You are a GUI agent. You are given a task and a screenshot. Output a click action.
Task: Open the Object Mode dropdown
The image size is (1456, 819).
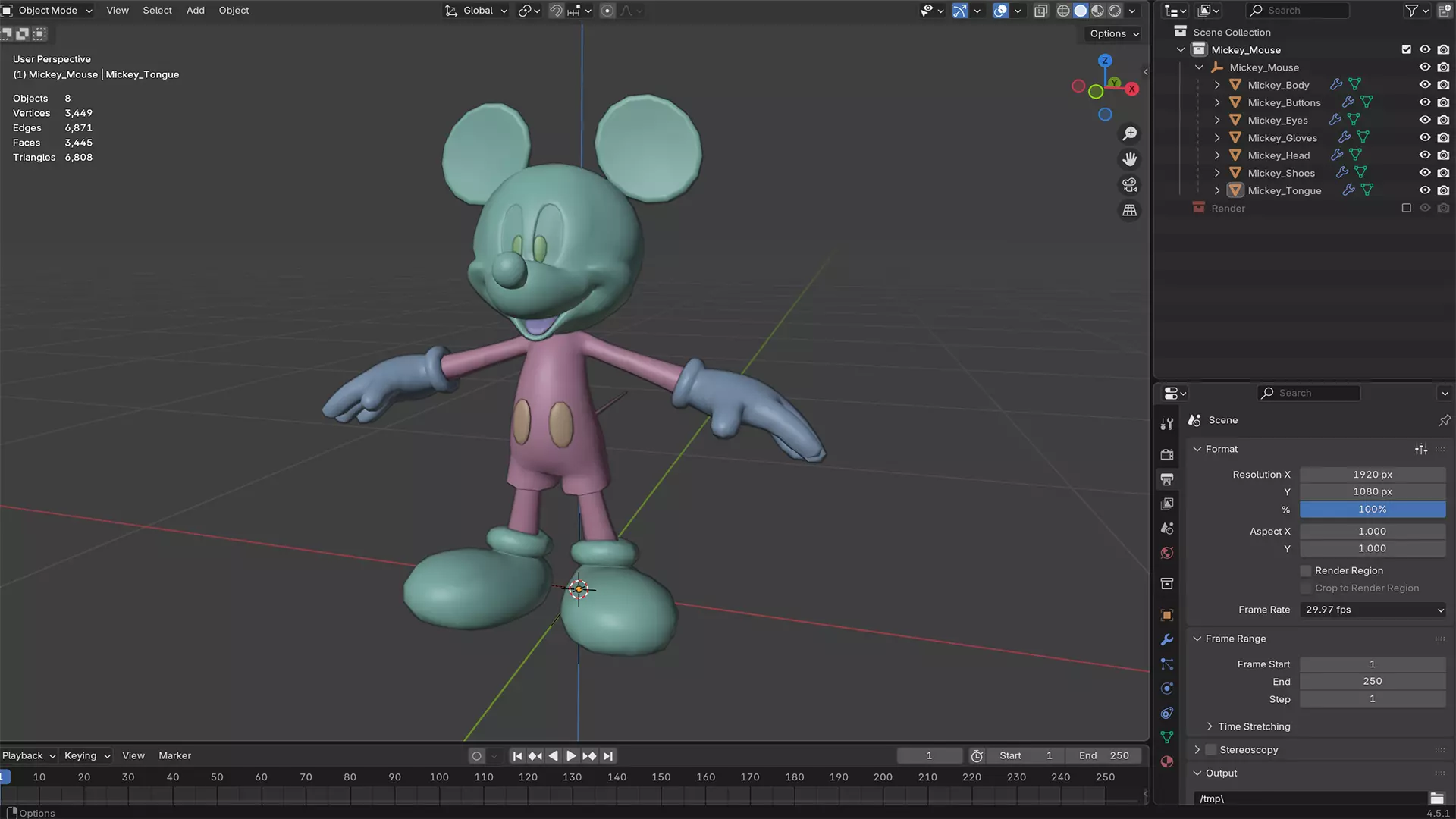pos(48,11)
